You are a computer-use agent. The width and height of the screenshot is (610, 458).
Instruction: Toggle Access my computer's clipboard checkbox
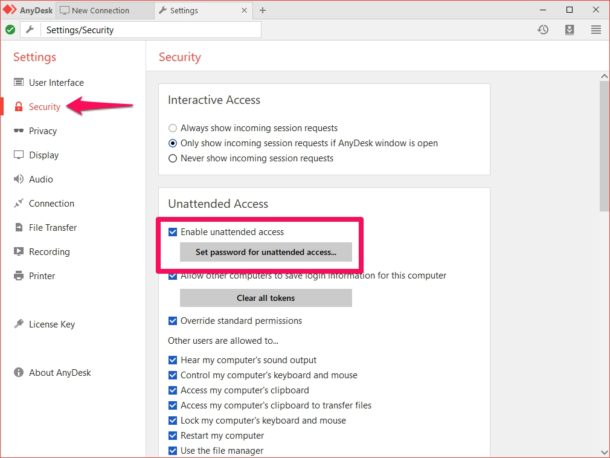click(172, 390)
